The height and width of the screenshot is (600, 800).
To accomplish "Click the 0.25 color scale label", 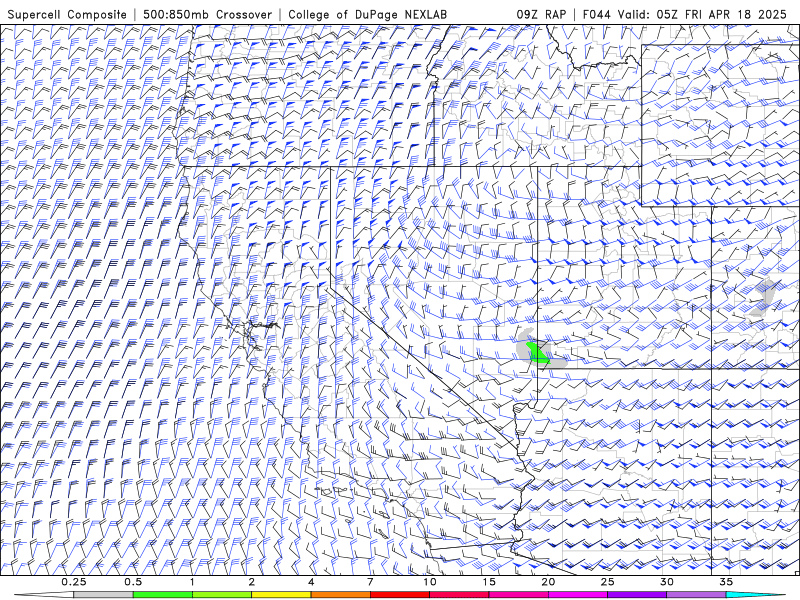I will [x=73, y=582].
